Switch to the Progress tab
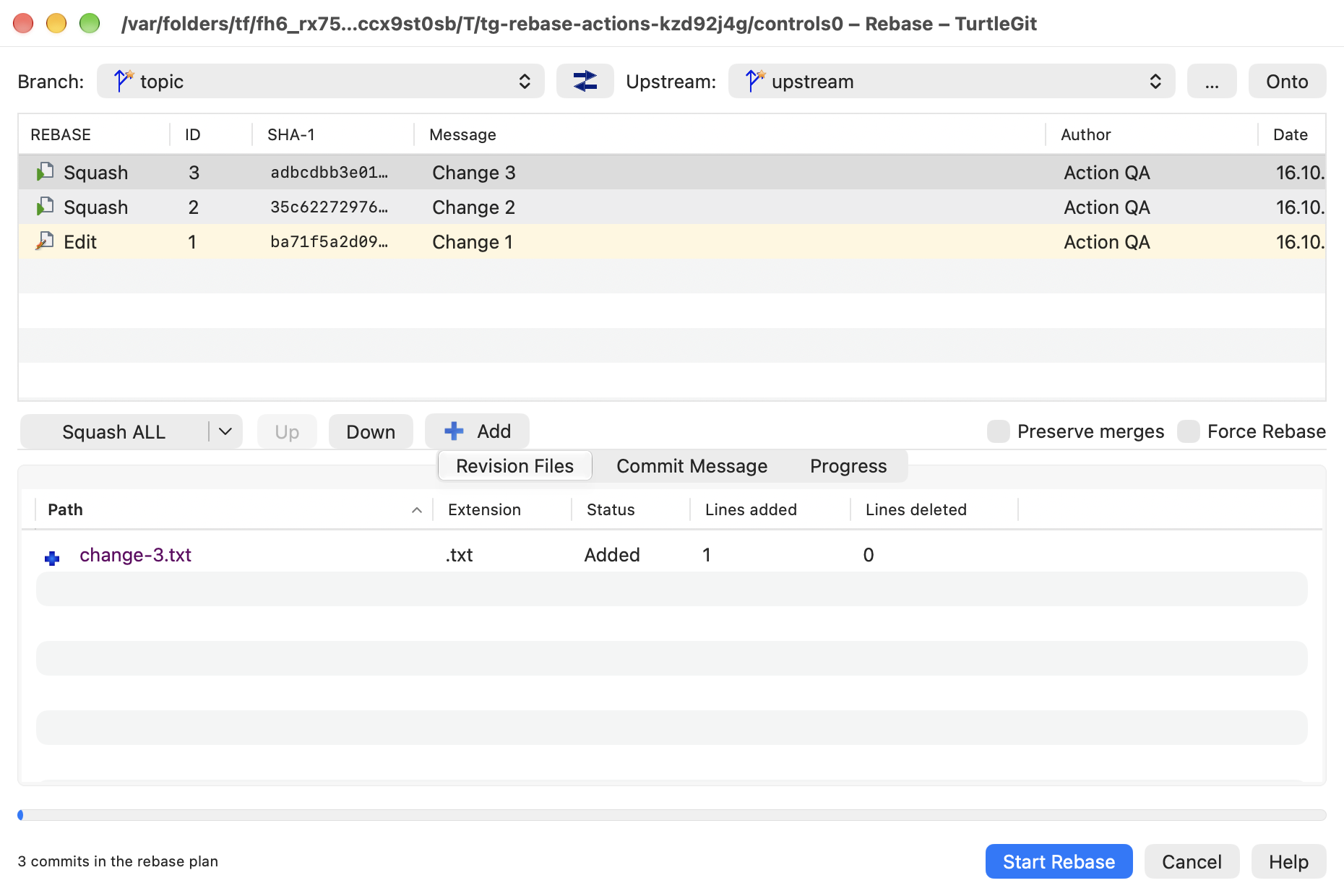The width and height of the screenshot is (1344, 896). (x=848, y=466)
